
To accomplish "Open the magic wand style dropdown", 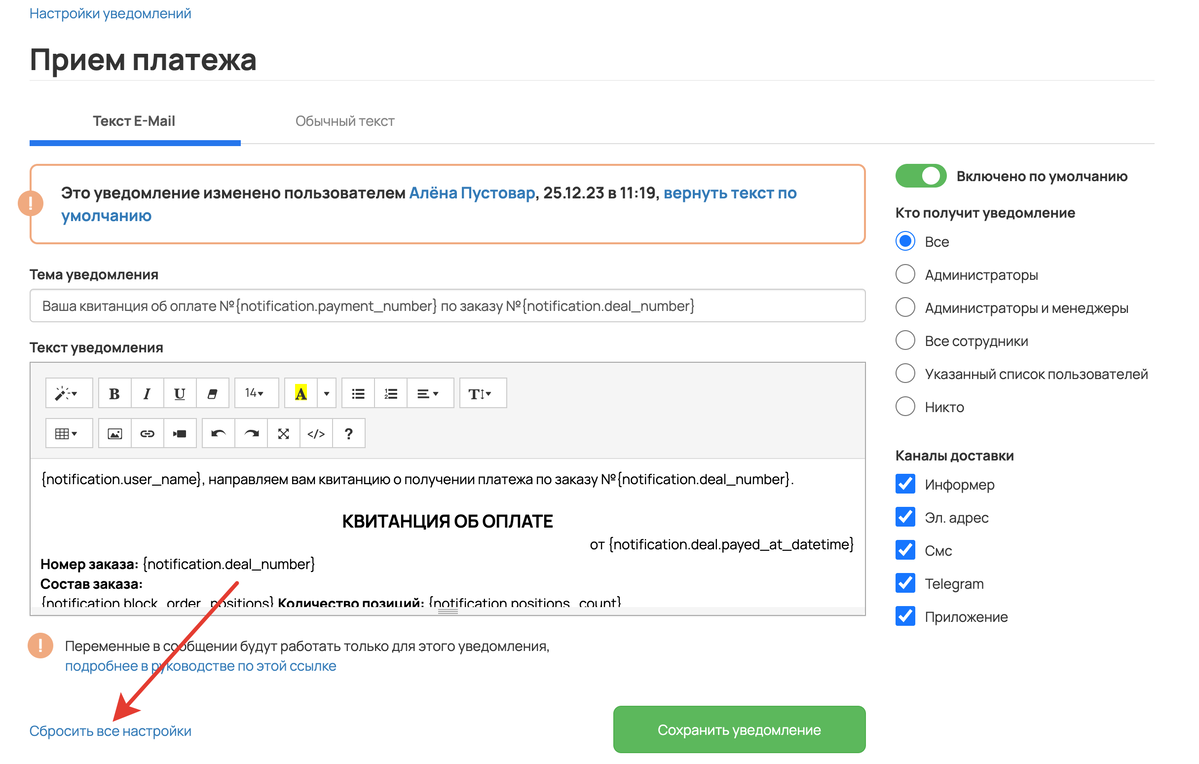I will (69, 393).
